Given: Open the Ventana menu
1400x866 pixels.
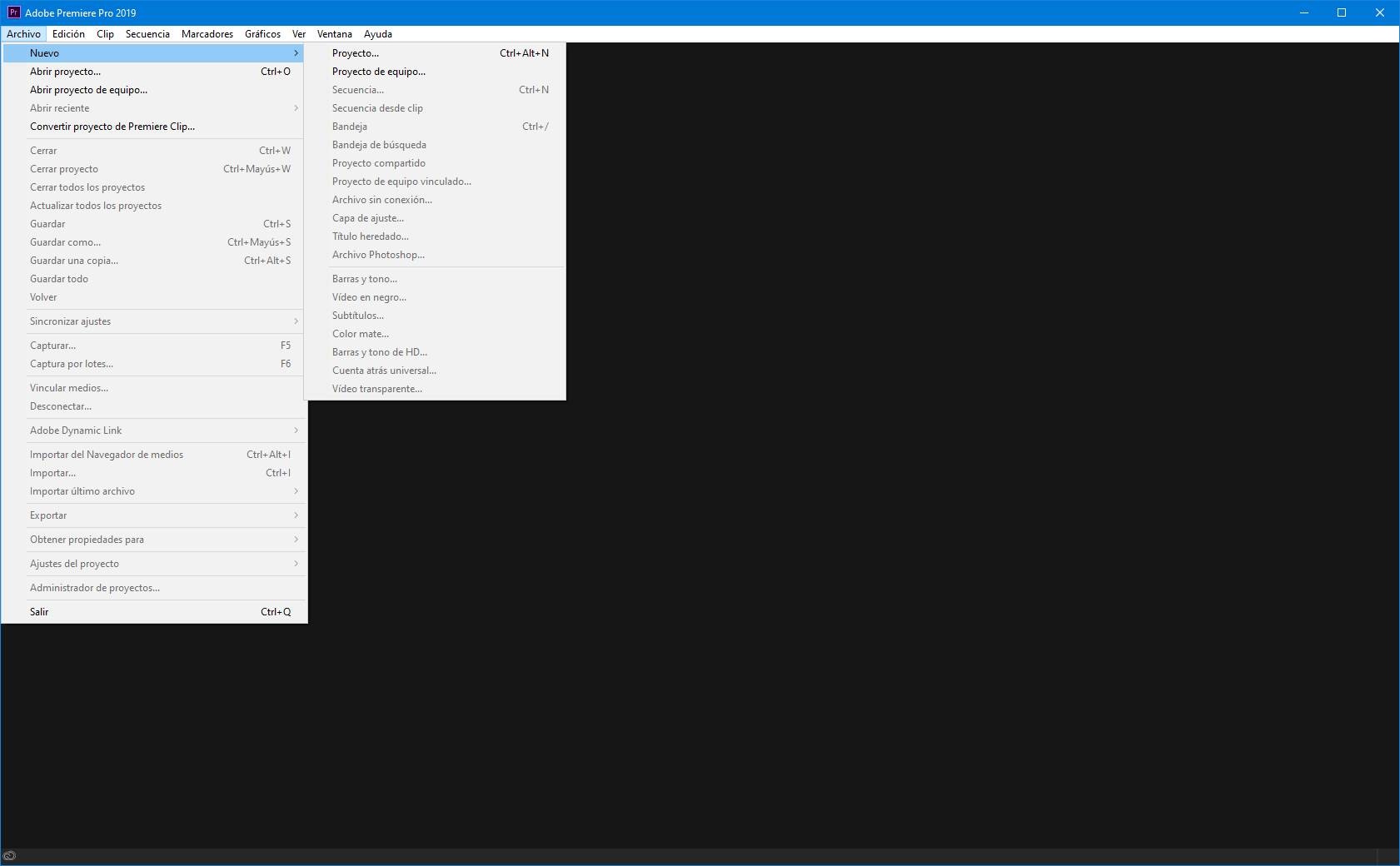Looking at the screenshot, I should [335, 34].
